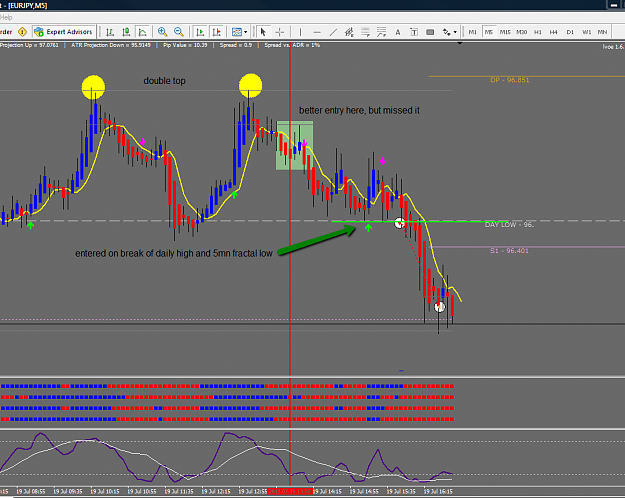Image resolution: width=625 pixels, height=498 pixels.
Task: Switch to the H1 timeframe
Action: (x=538, y=32)
